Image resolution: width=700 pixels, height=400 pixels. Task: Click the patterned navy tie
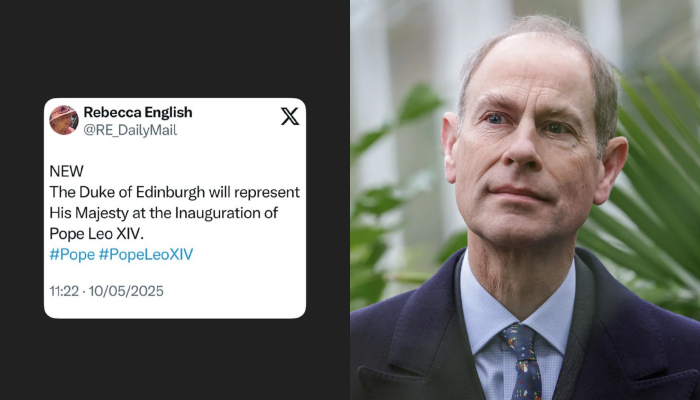(522, 362)
